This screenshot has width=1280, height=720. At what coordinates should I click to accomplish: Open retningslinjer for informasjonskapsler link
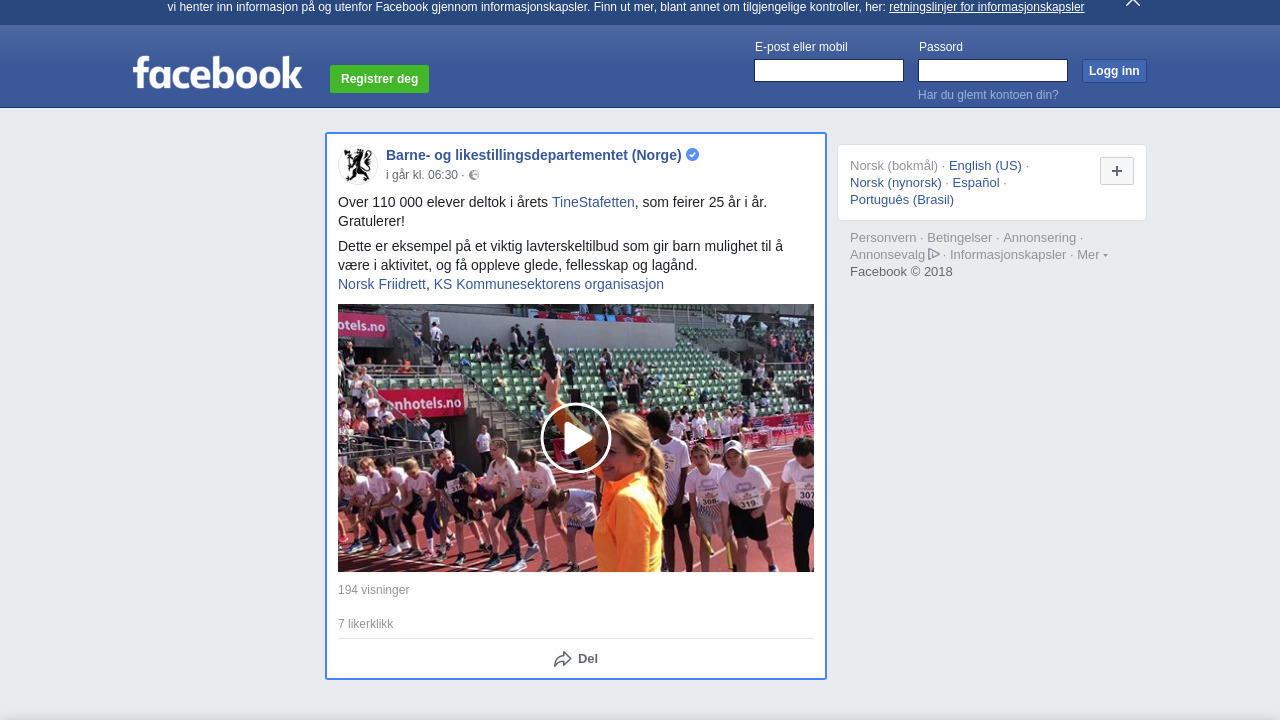click(x=986, y=7)
